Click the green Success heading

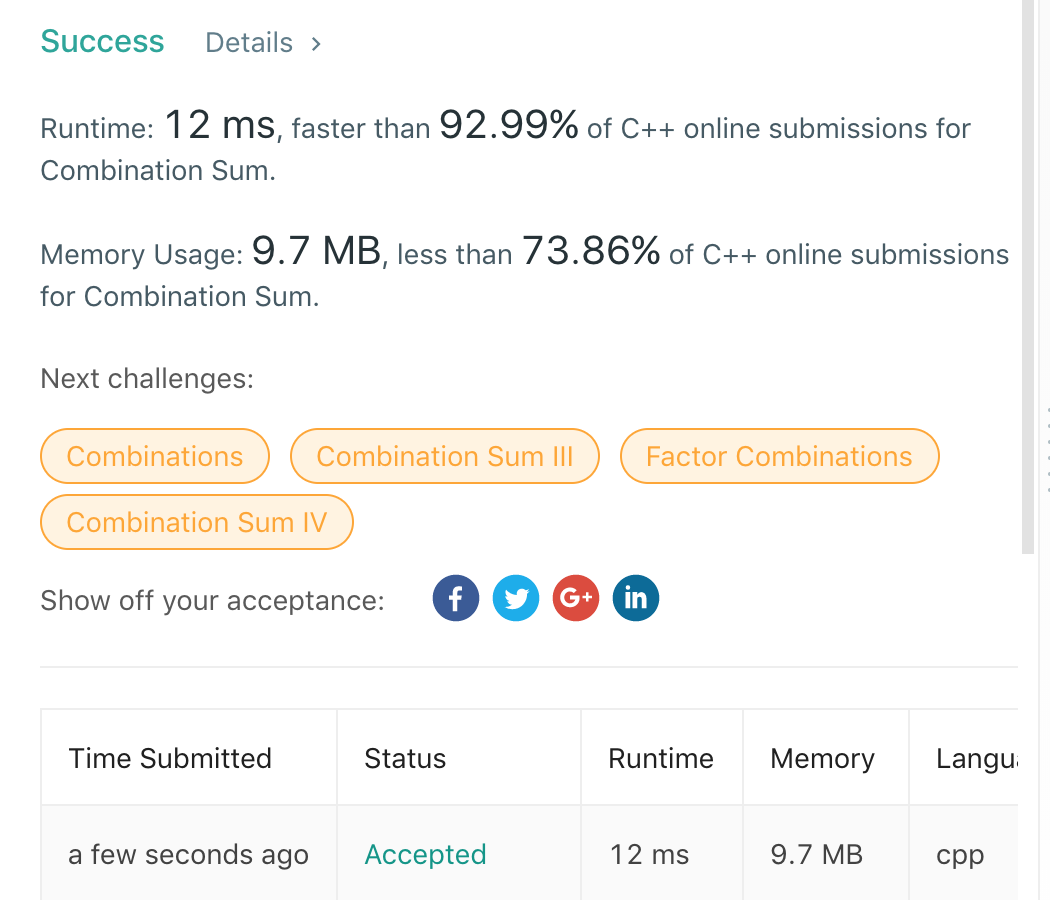(x=102, y=42)
